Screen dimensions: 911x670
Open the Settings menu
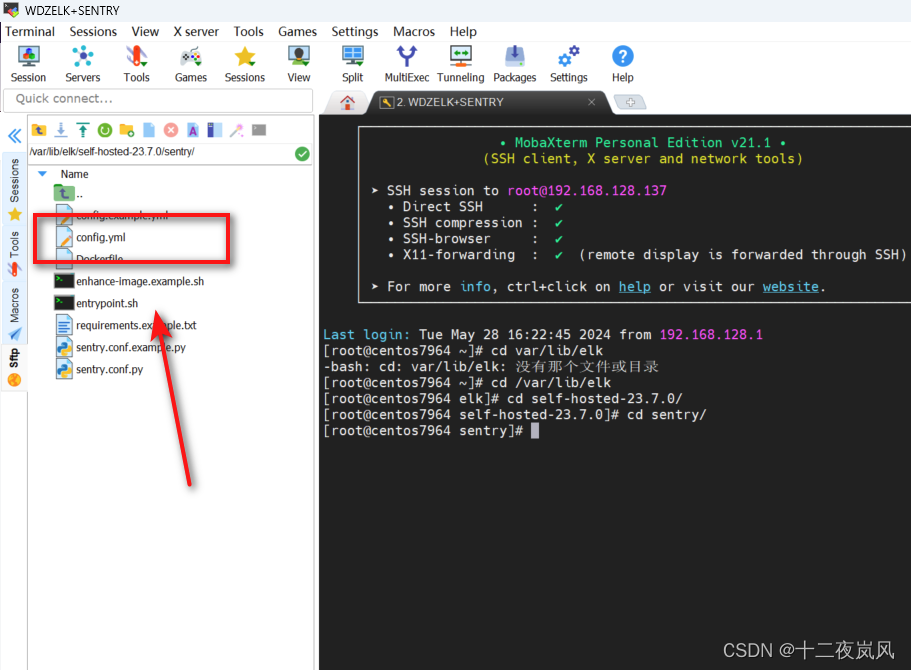354,31
